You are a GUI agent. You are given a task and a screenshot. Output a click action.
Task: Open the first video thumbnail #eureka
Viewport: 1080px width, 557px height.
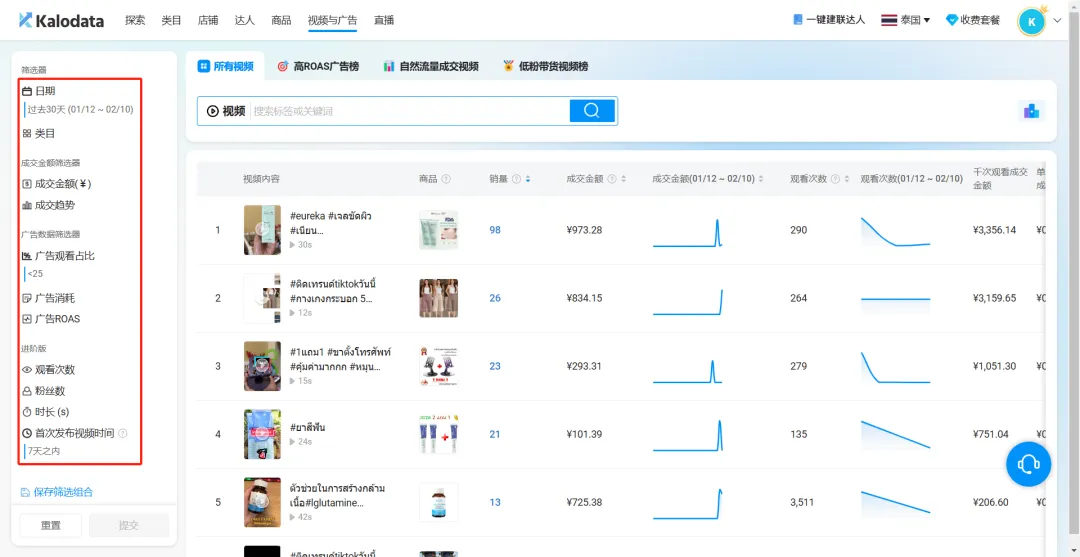[x=262, y=230]
